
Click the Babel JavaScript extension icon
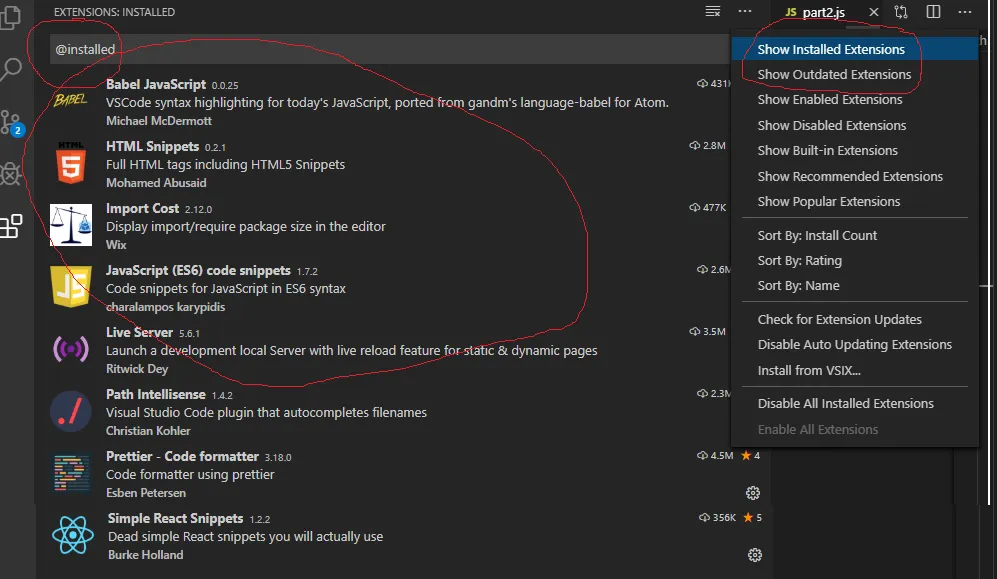click(x=71, y=100)
